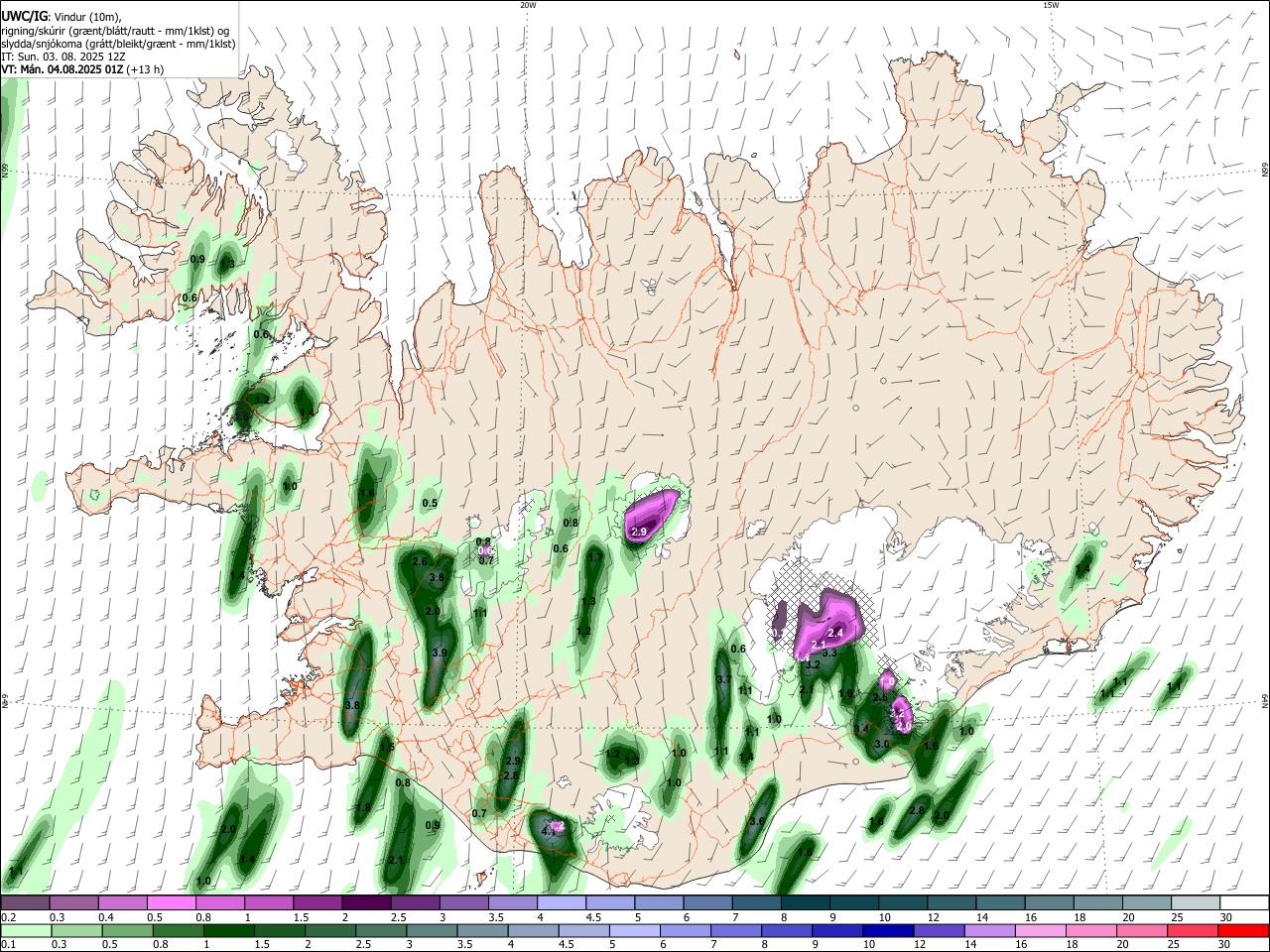Click the '3.3' value below the pink area

(x=830, y=653)
